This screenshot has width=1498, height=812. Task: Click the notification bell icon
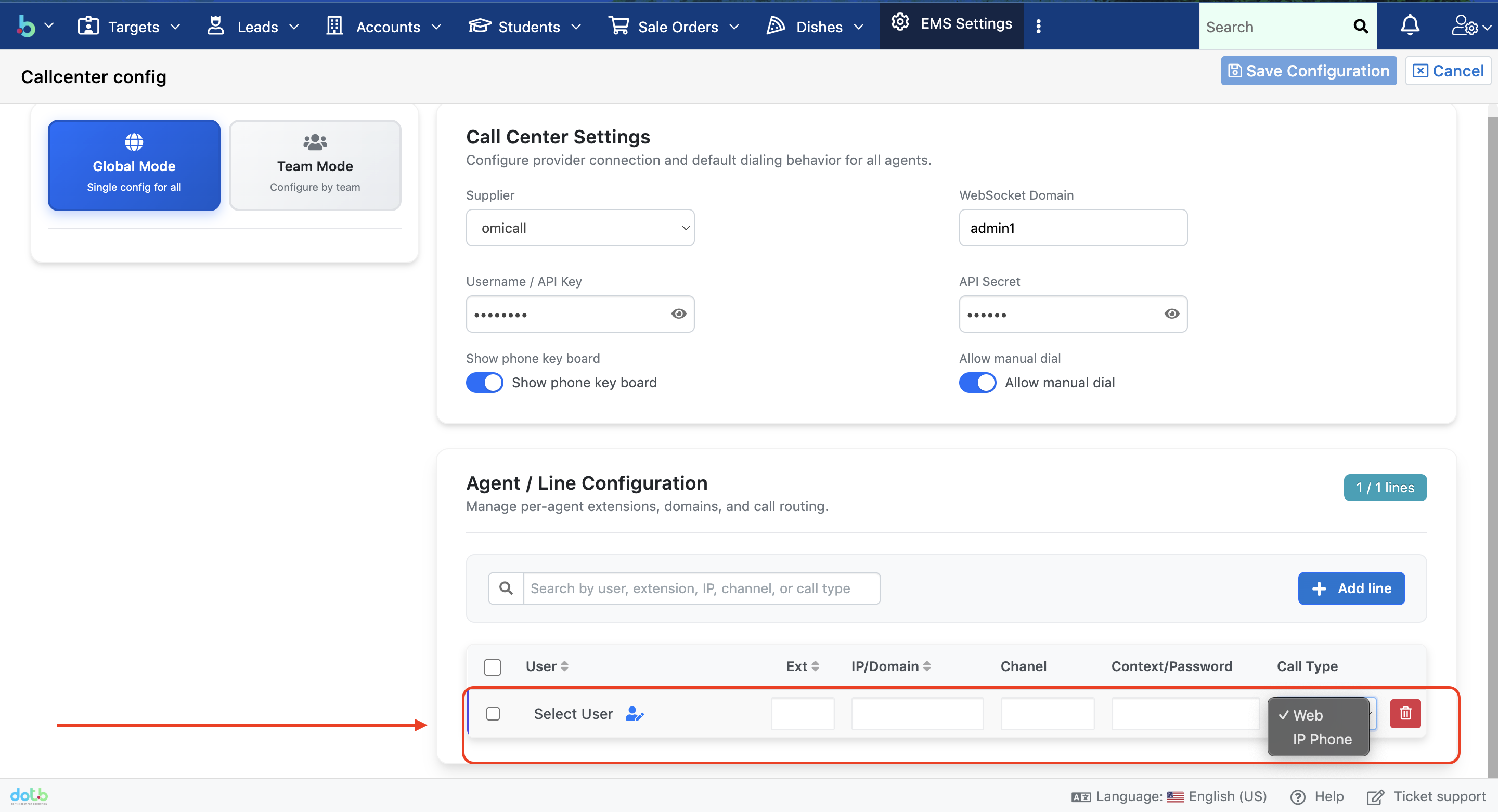tap(1409, 25)
